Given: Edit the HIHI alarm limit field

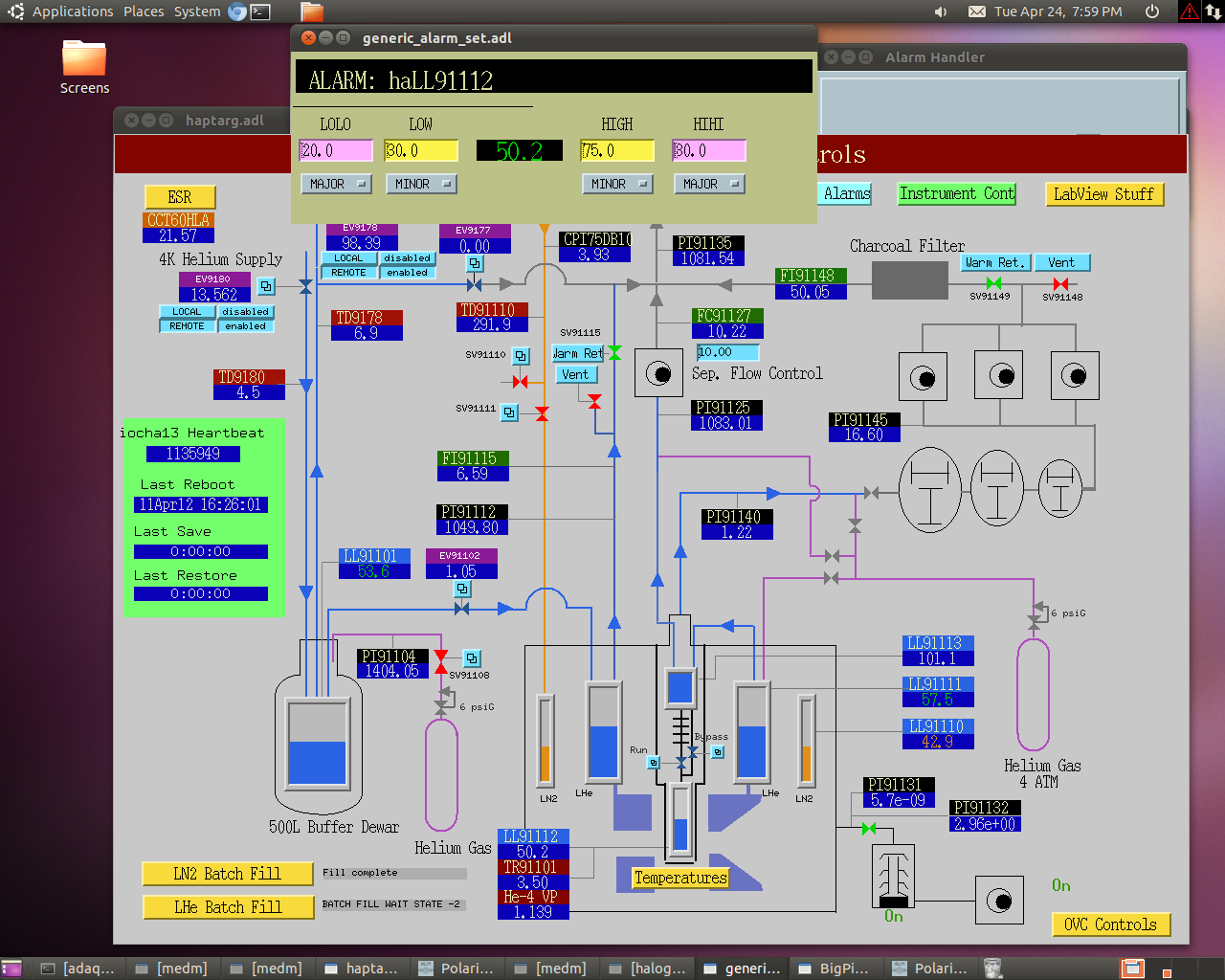Looking at the screenshot, I should (709, 150).
